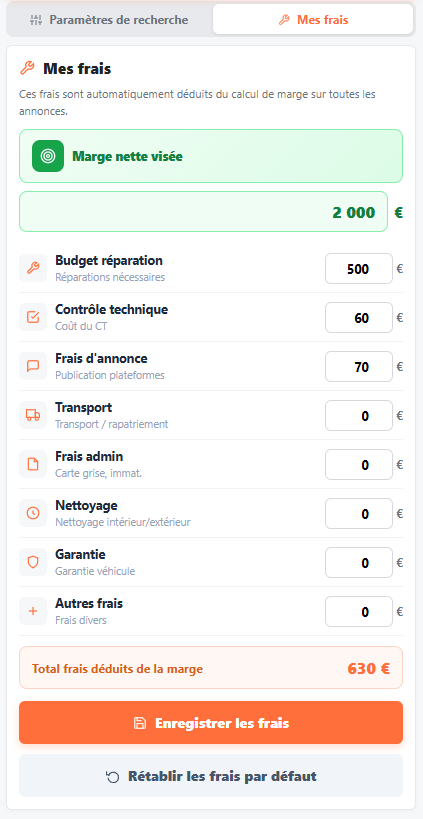Click the truck icon beside Transport

tap(33, 415)
